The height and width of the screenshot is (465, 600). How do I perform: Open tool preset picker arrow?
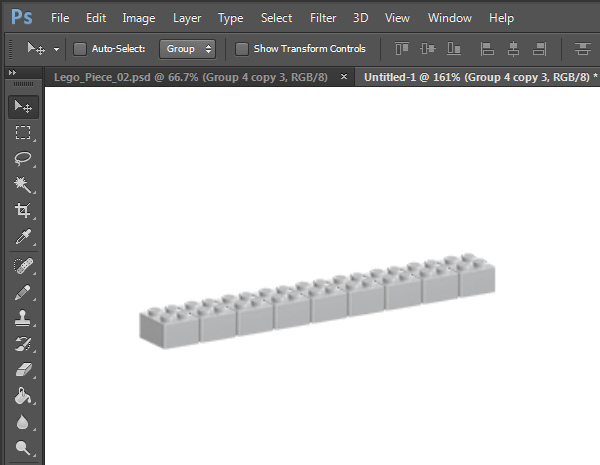[56, 49]
